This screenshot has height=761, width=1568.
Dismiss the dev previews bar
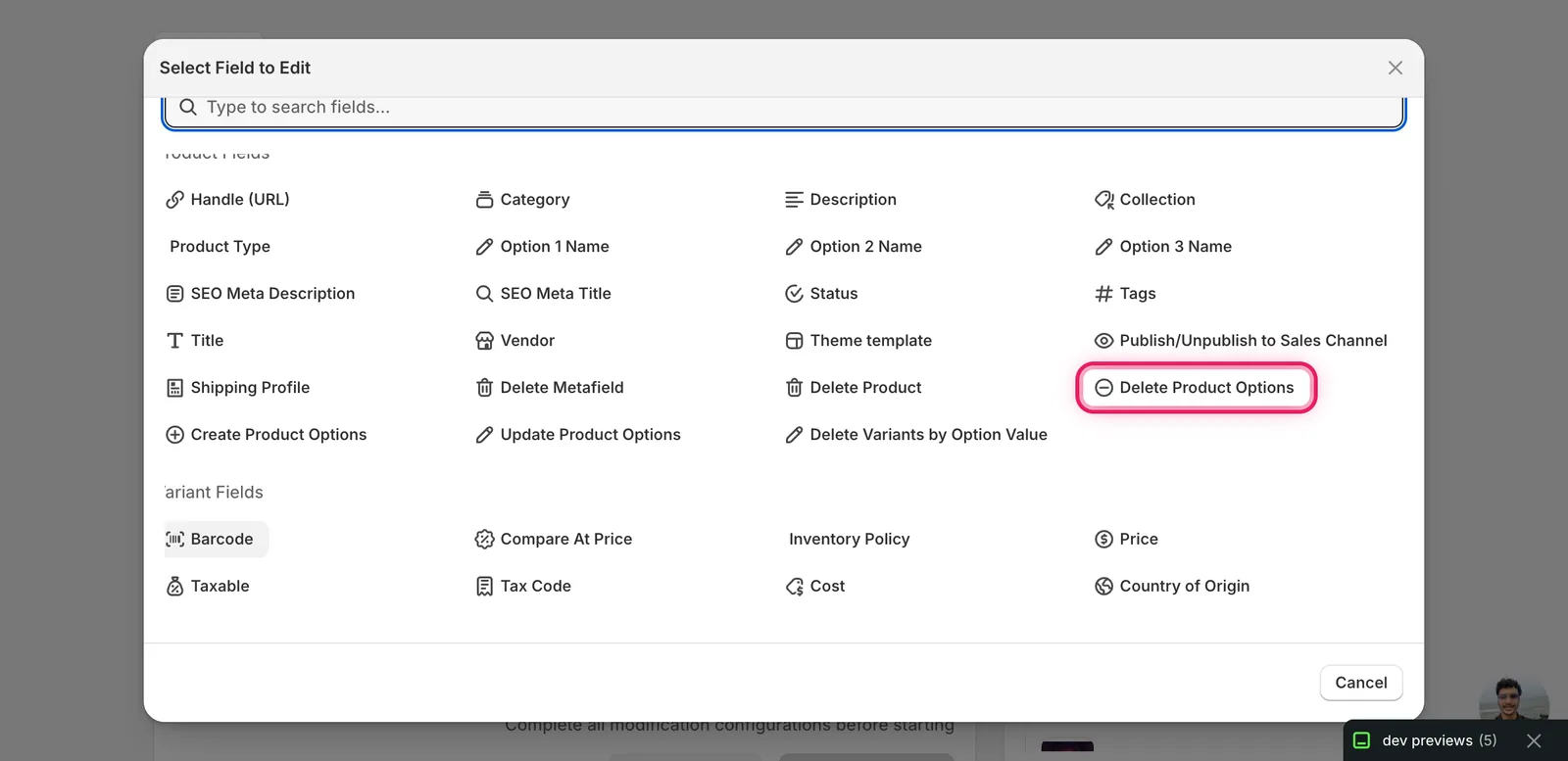click(x=1535, y=740)
